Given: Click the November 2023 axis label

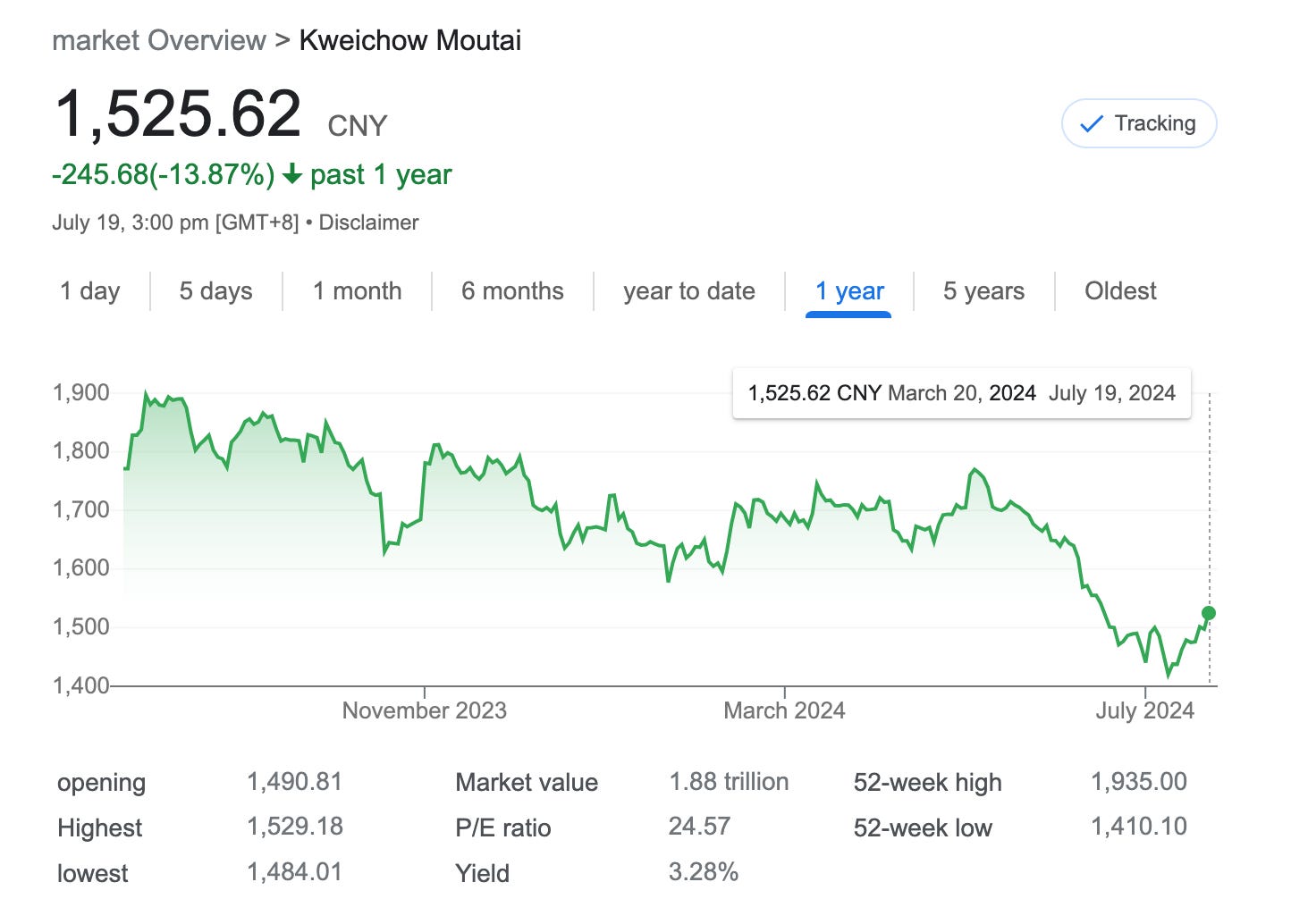Looking at the screenshot, I should [x=425, y=710].
